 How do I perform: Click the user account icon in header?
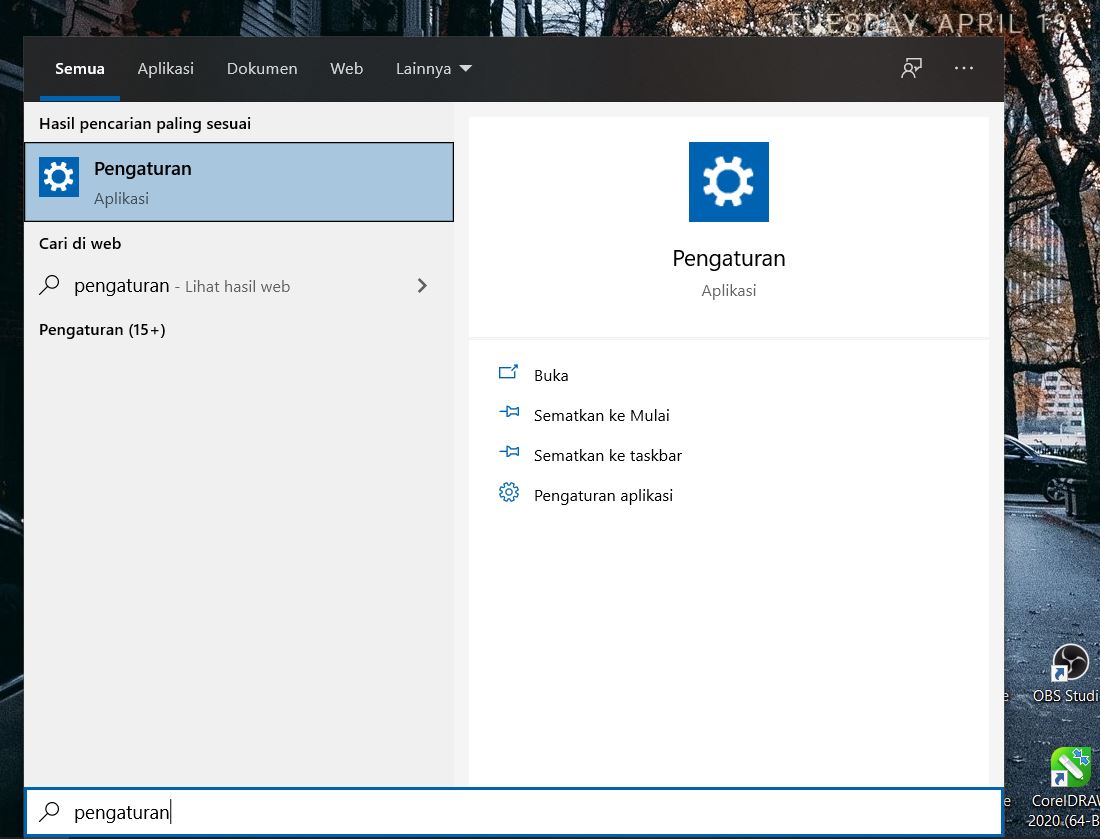pyautogui.click(x=911, y=68)
